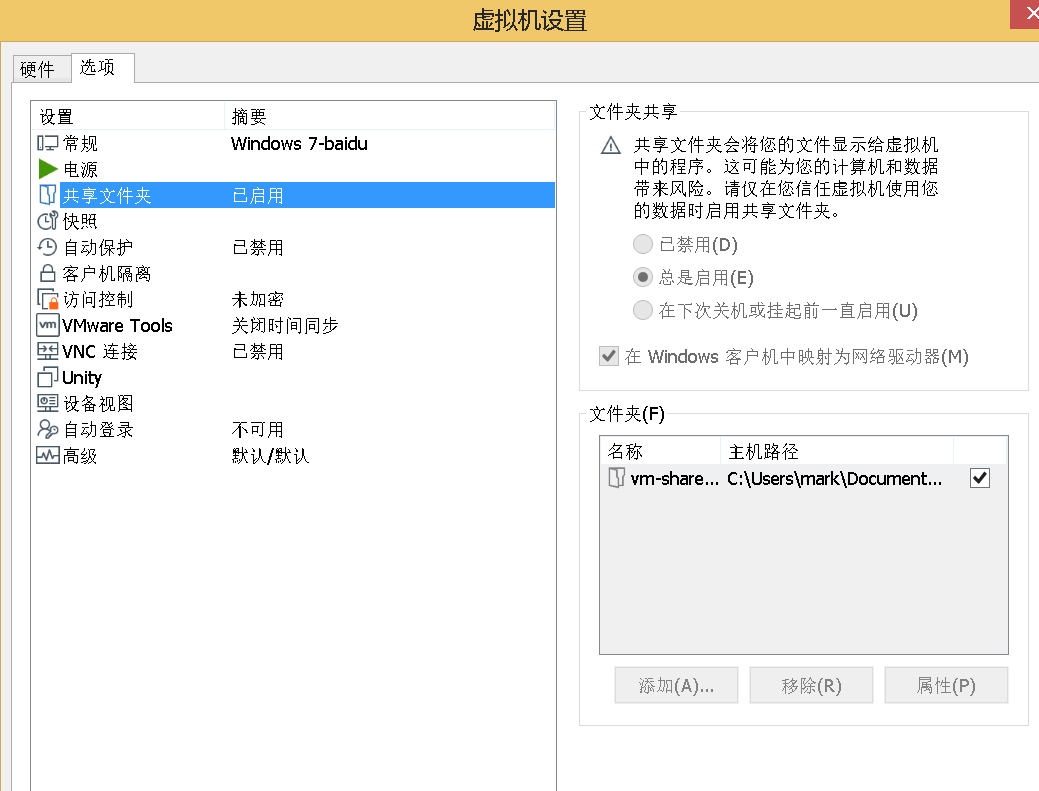Toggle 在 Windows 客户机中映射为网络驱动器(M) checkbox

coord(609,356)
